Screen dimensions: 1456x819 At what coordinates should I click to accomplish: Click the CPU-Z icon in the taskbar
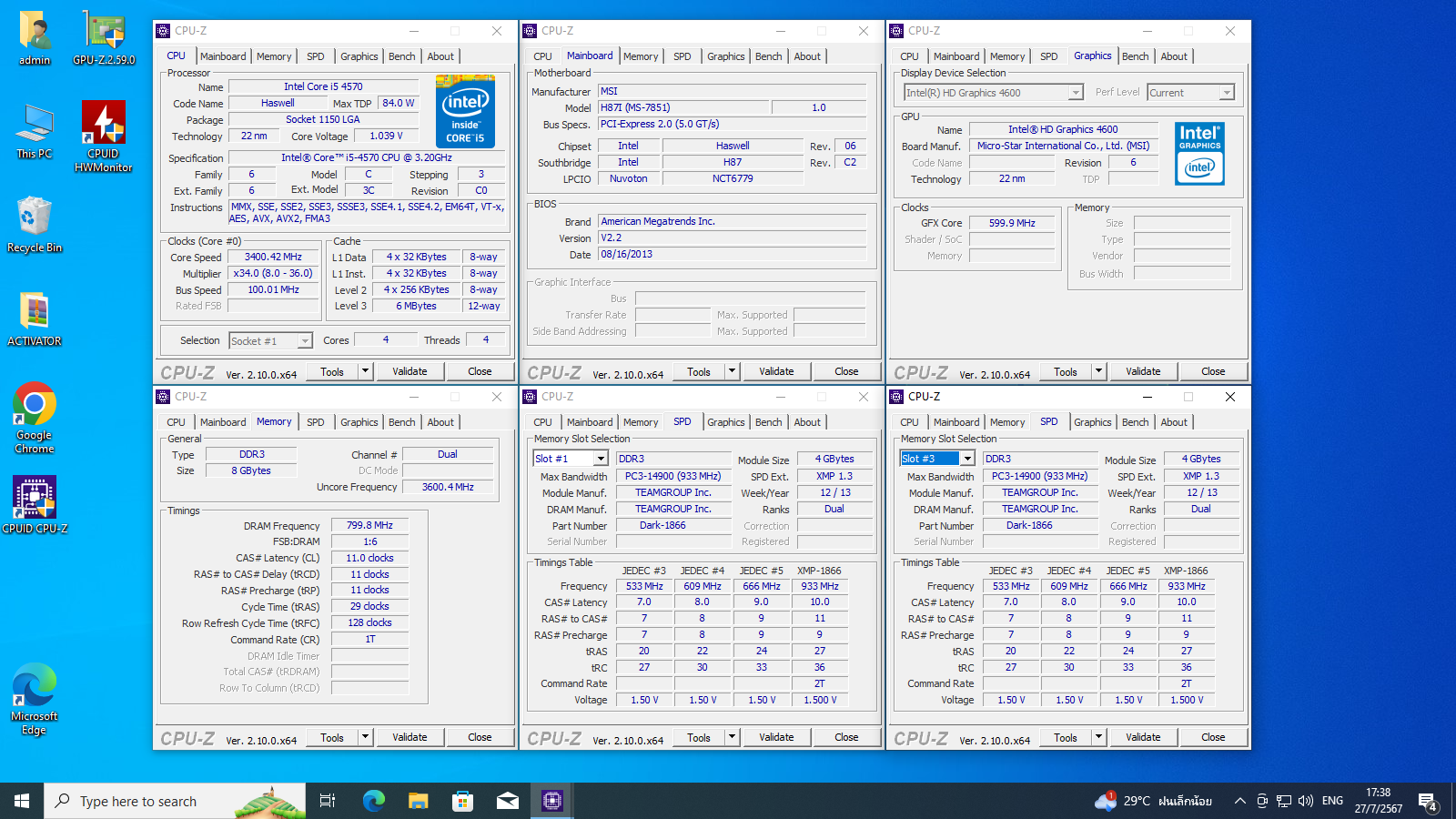[552, 801]
